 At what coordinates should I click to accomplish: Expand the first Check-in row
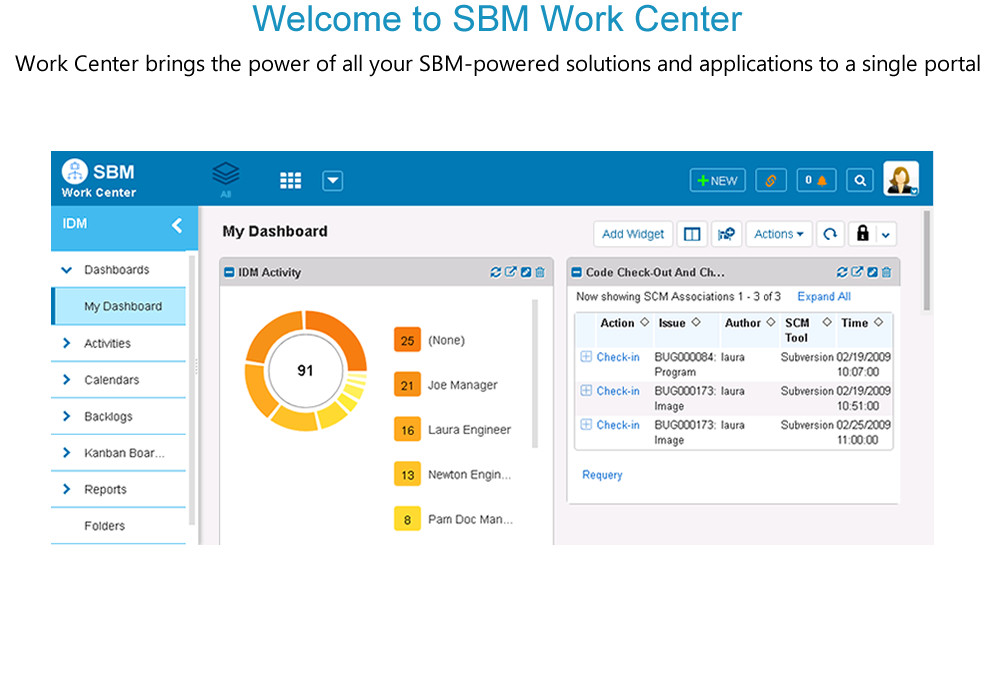click(586, 357)
